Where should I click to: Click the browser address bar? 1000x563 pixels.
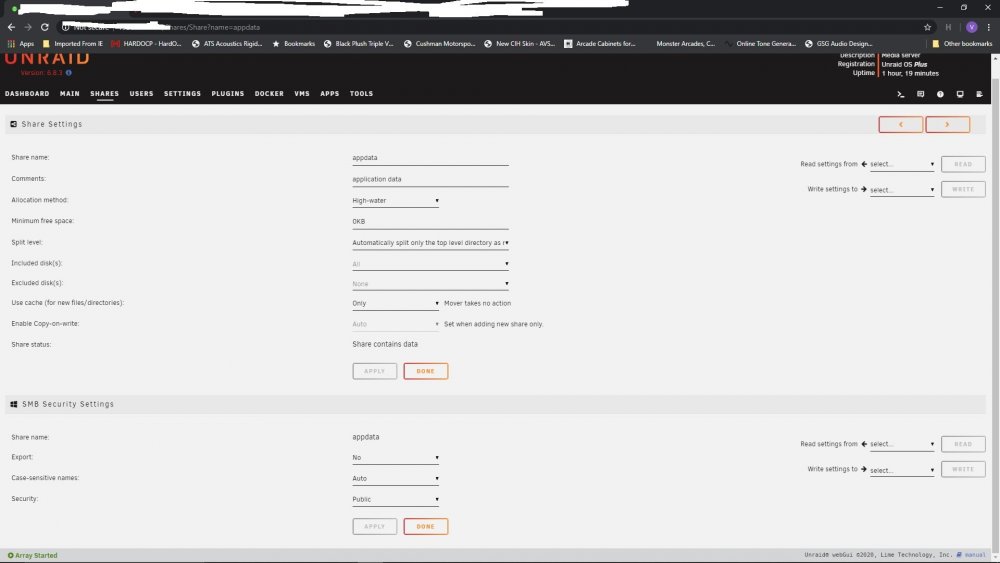pos(488,27)
